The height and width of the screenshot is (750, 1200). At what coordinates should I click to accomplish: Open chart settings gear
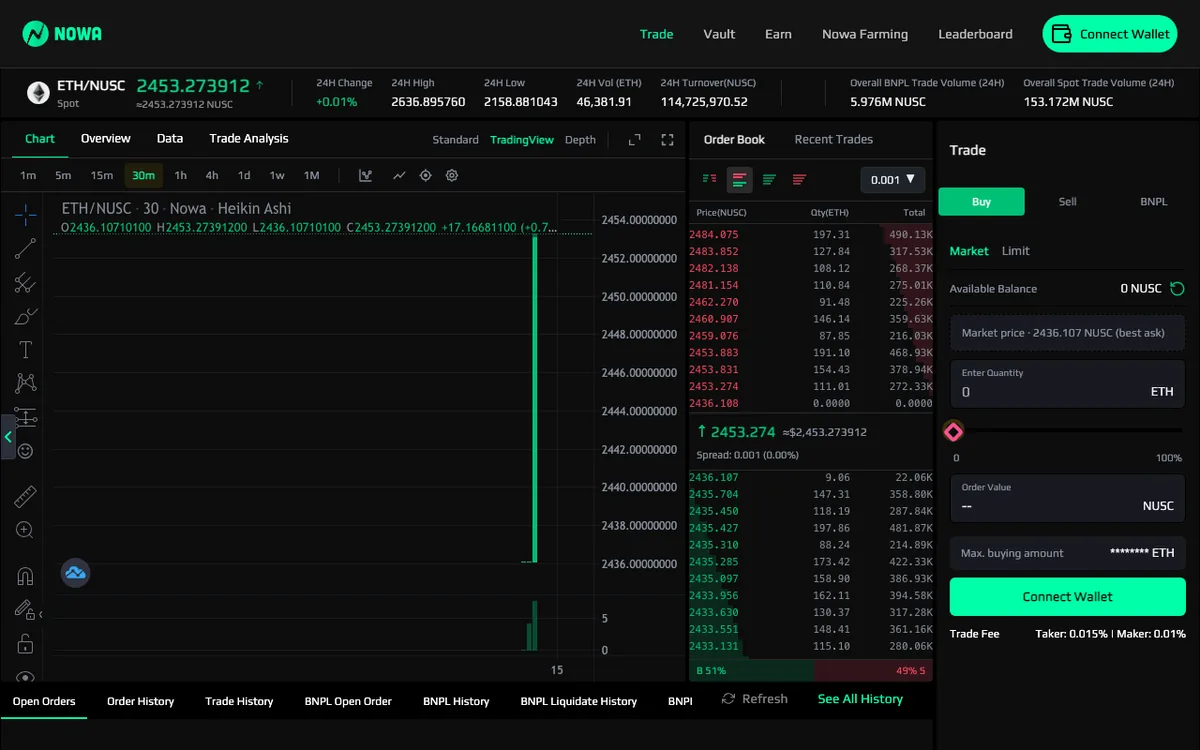click(452, 176)
